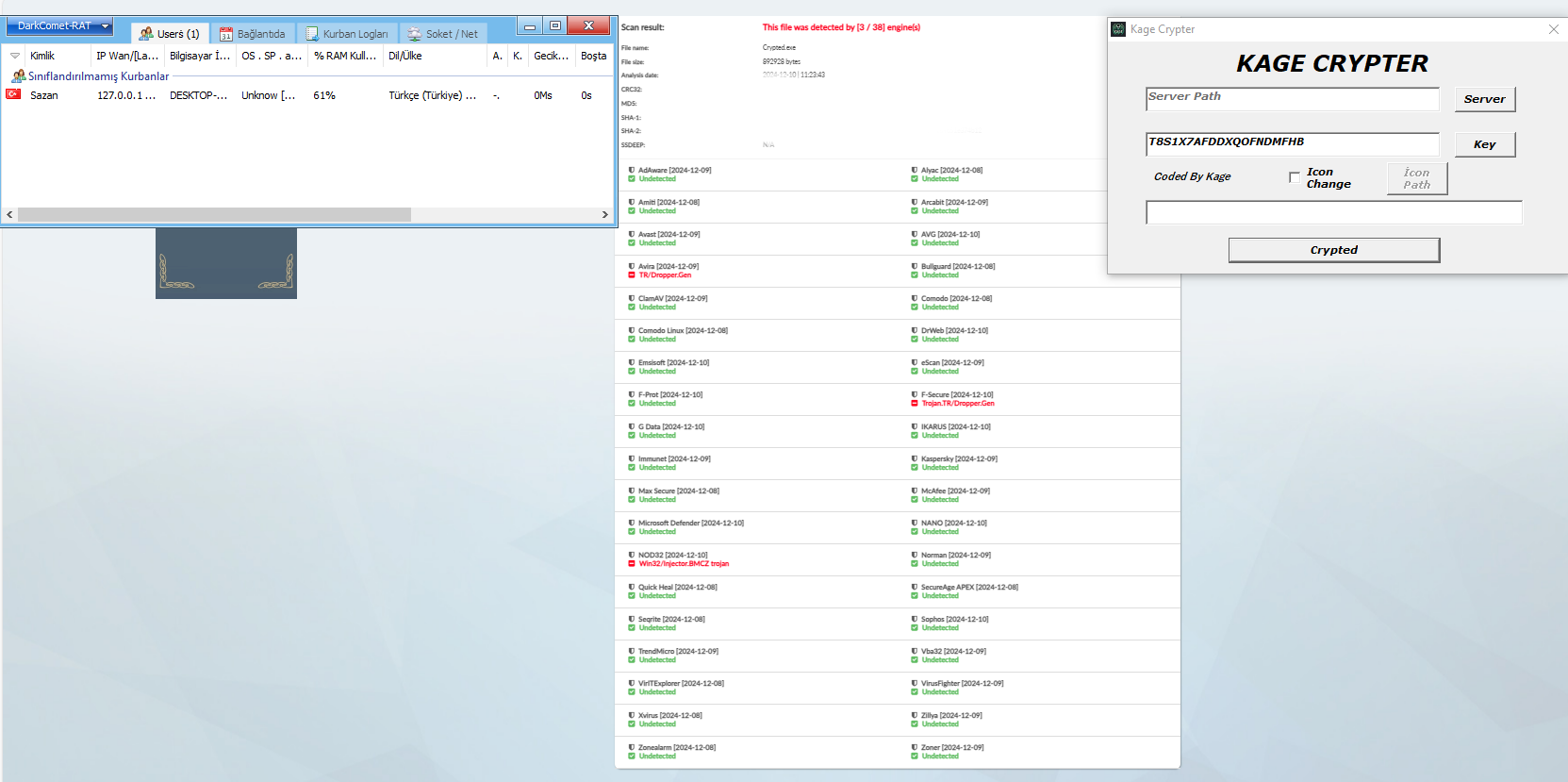The image size is (1568, 782).
Task: Click the key field containing T8S1X7AFDDXQOFNDMFHB
Action: coord(1293,144)
